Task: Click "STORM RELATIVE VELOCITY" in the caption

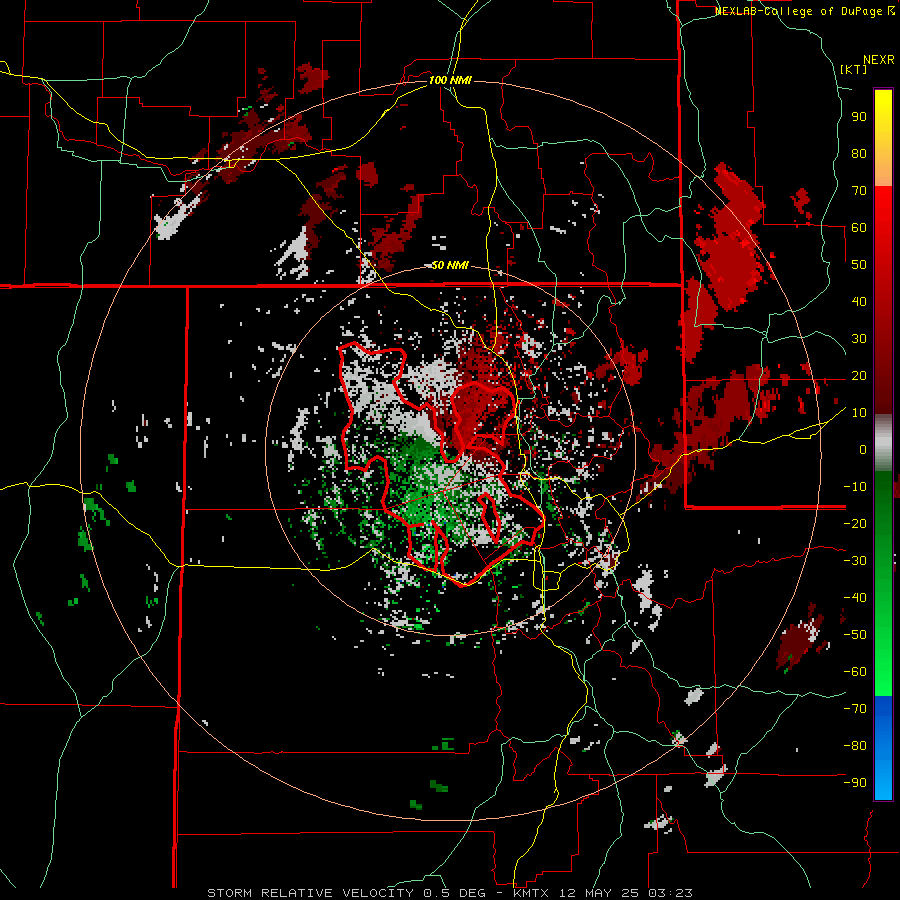Action: click(x=310, y=893)
